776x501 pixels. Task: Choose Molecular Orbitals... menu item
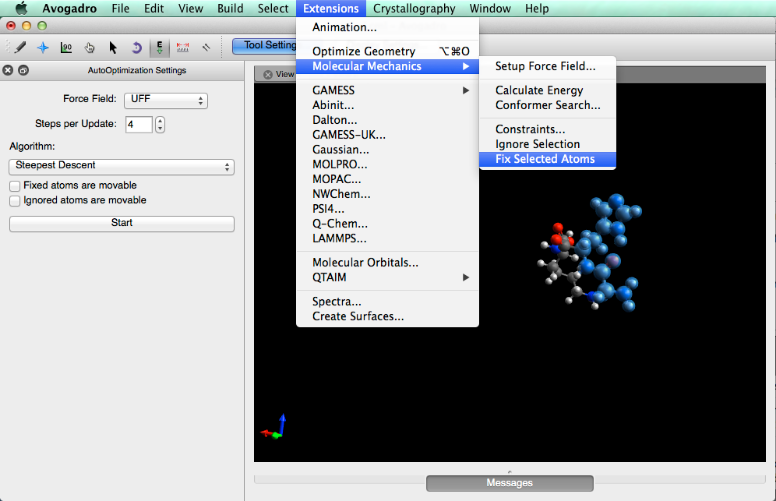[388, 262]
